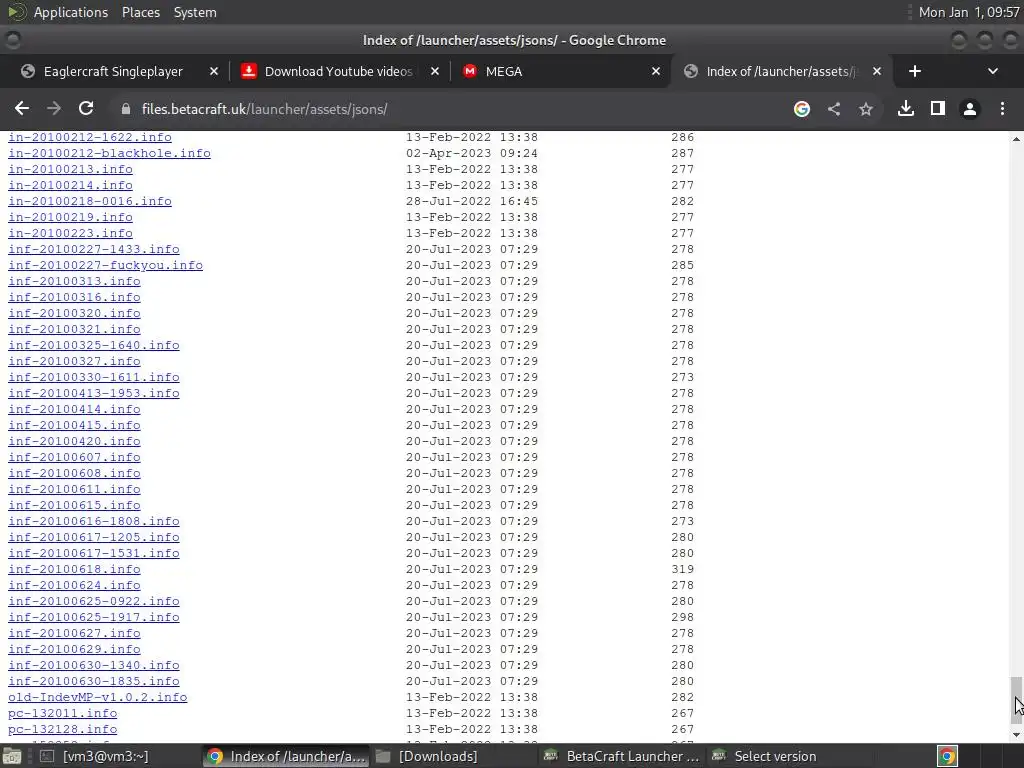Open inf-20100616-1808.info link
Image resolution: width=1024 pixels, height=768 pixels.
tap(93, 521)
